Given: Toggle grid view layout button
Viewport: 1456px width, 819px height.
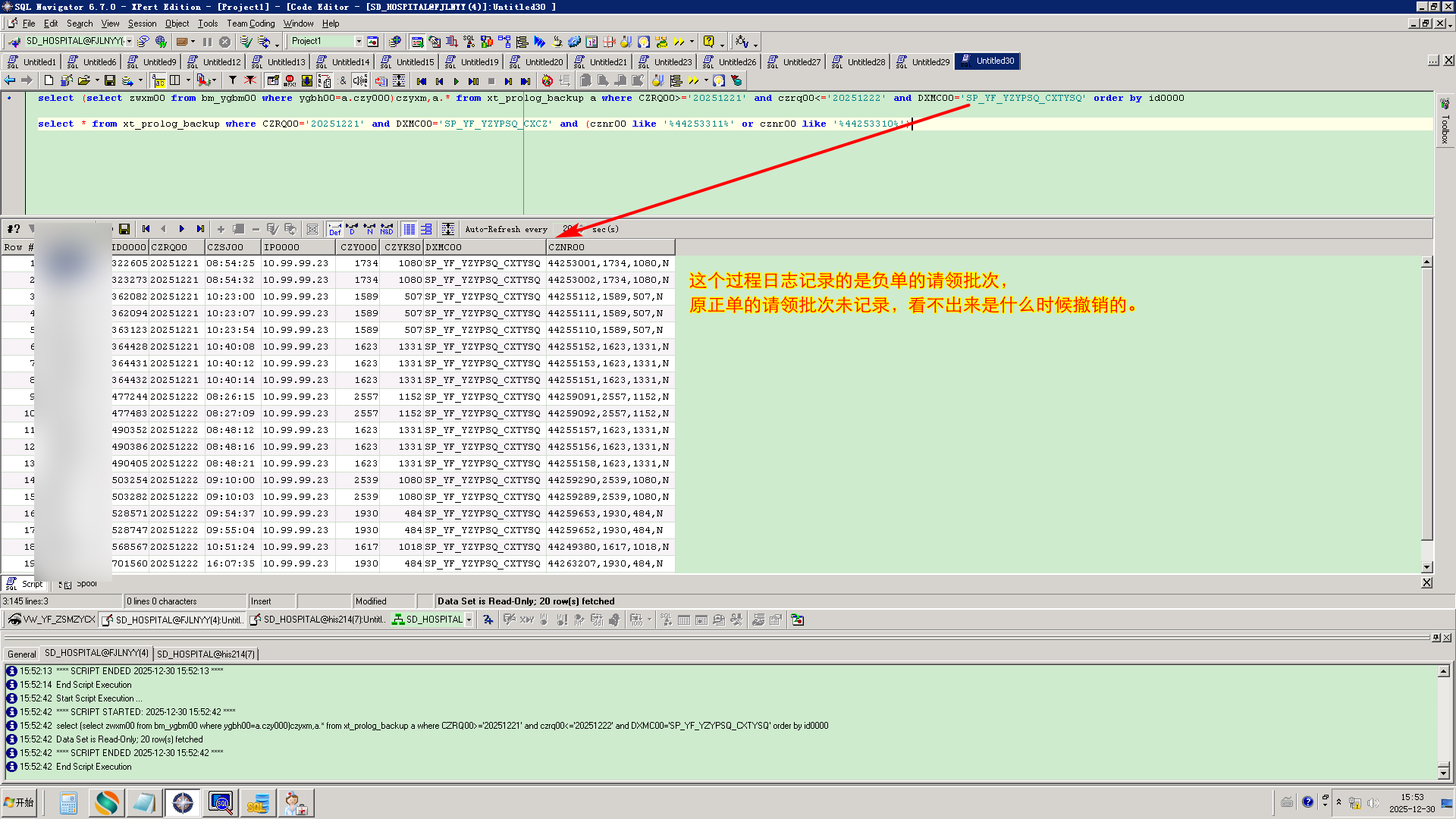Looking at the screenshot, I should pos(409,229).
